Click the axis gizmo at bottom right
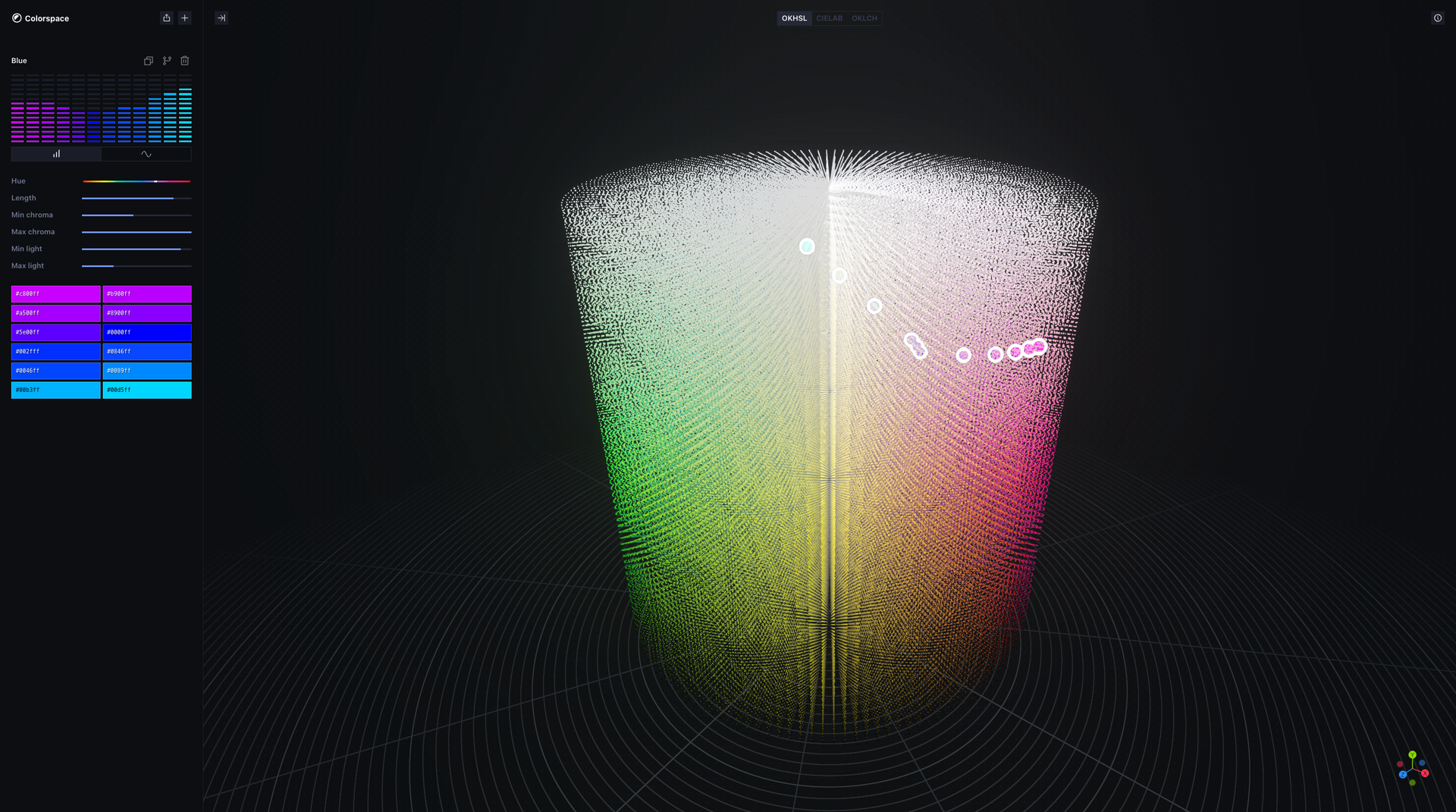Image resolution: width=1456 pixels, height=812 pixels. [1412, 770]
